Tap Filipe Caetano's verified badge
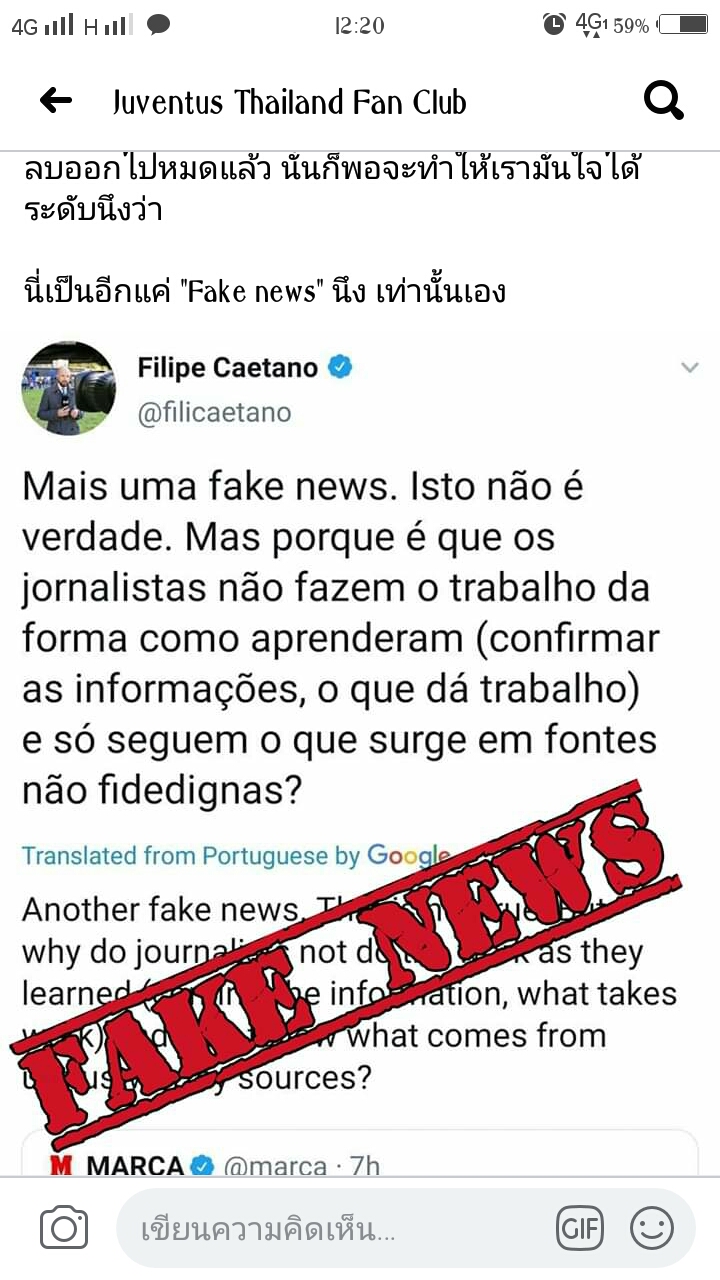Image resolution: width=720 pixels, height=1280 pixels. (340, 368)
